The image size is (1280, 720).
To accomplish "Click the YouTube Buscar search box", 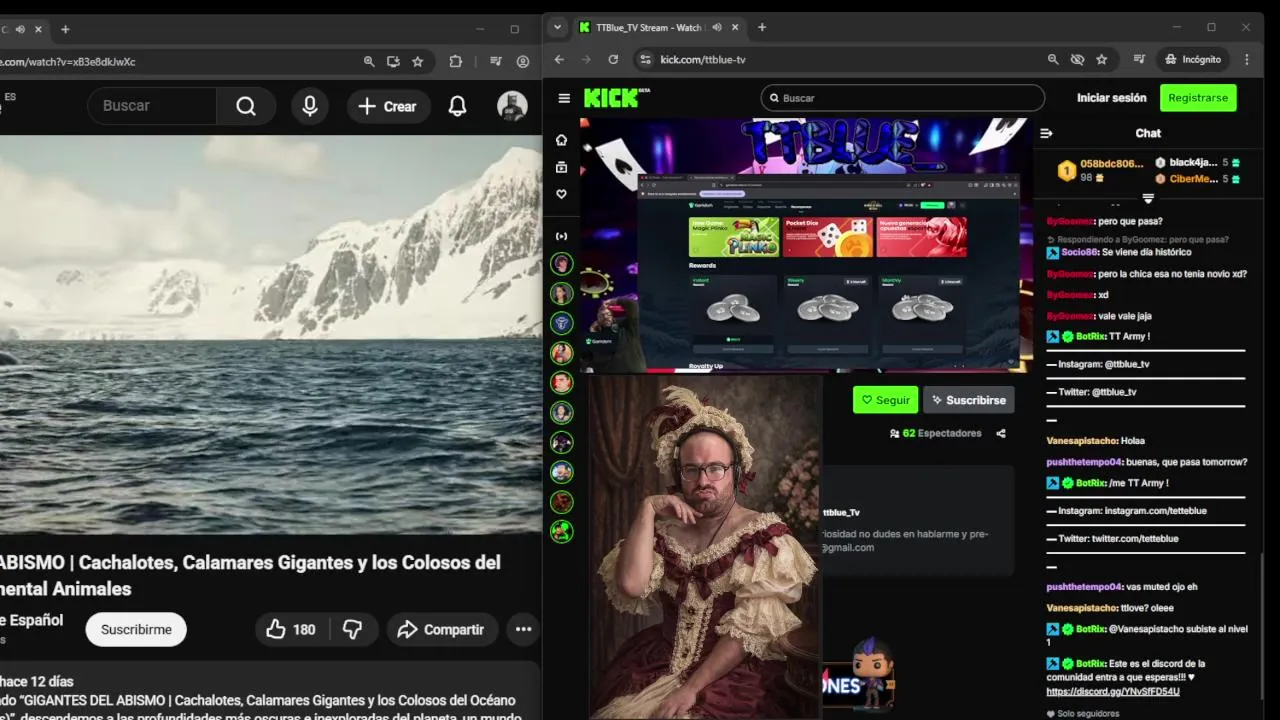I will tap(152, 106).
